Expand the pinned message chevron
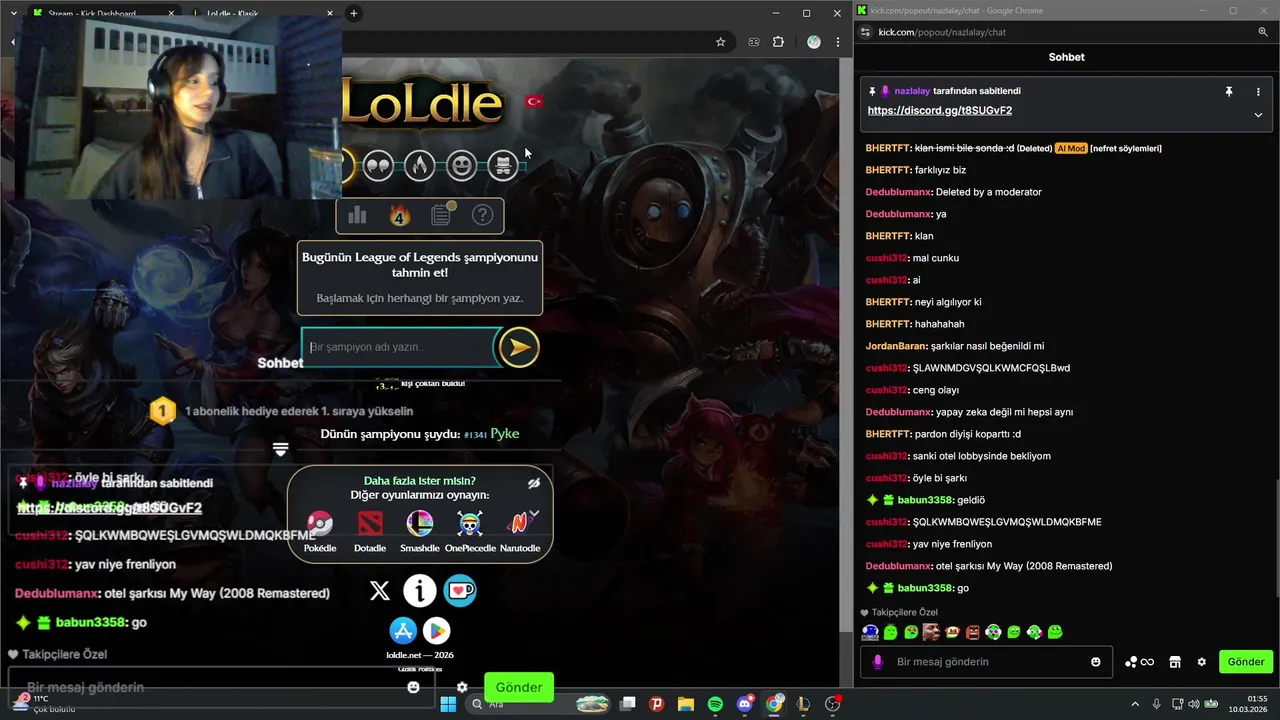The width and height of the screenshot is (1280, 720). pyautogui.click(x=1258, y=115)
